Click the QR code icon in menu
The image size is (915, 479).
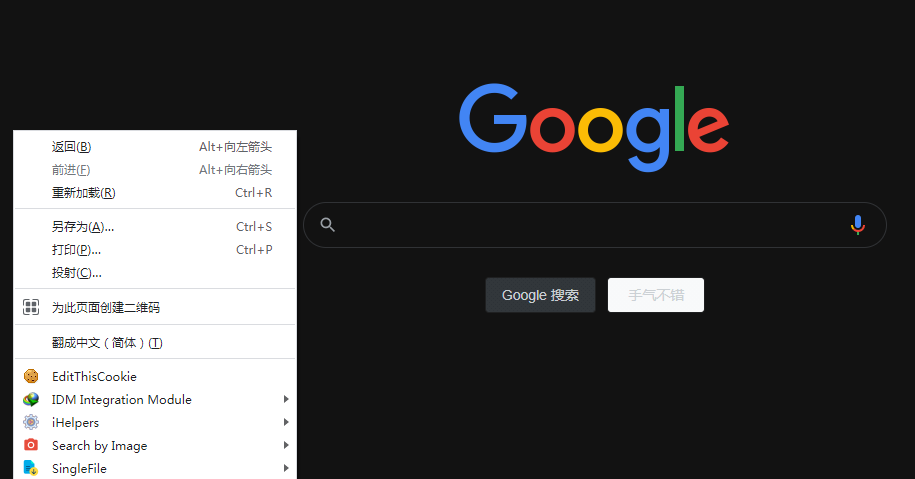point(31,307)
